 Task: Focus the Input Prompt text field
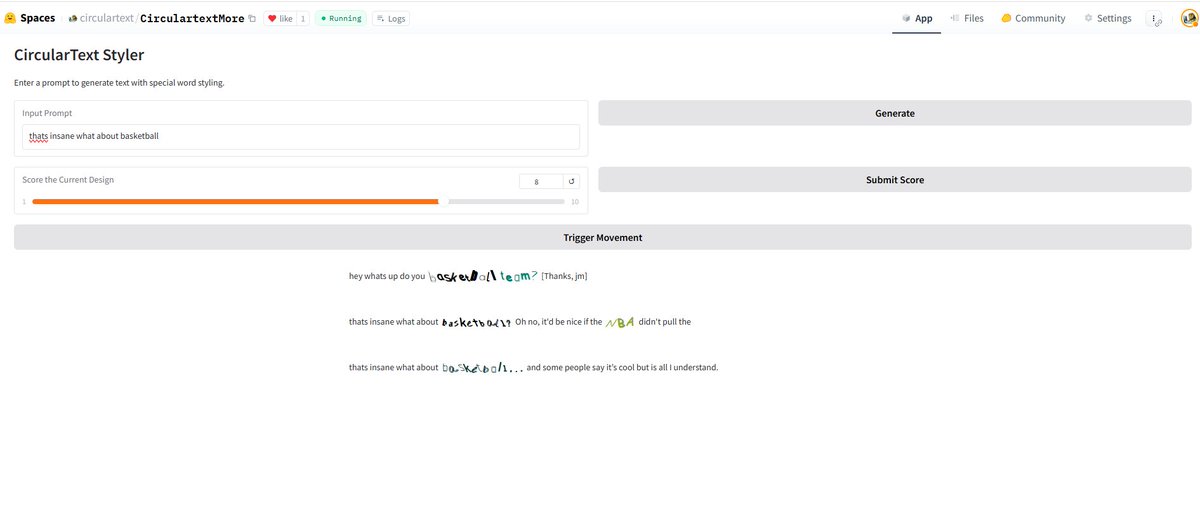click(301, 137)
